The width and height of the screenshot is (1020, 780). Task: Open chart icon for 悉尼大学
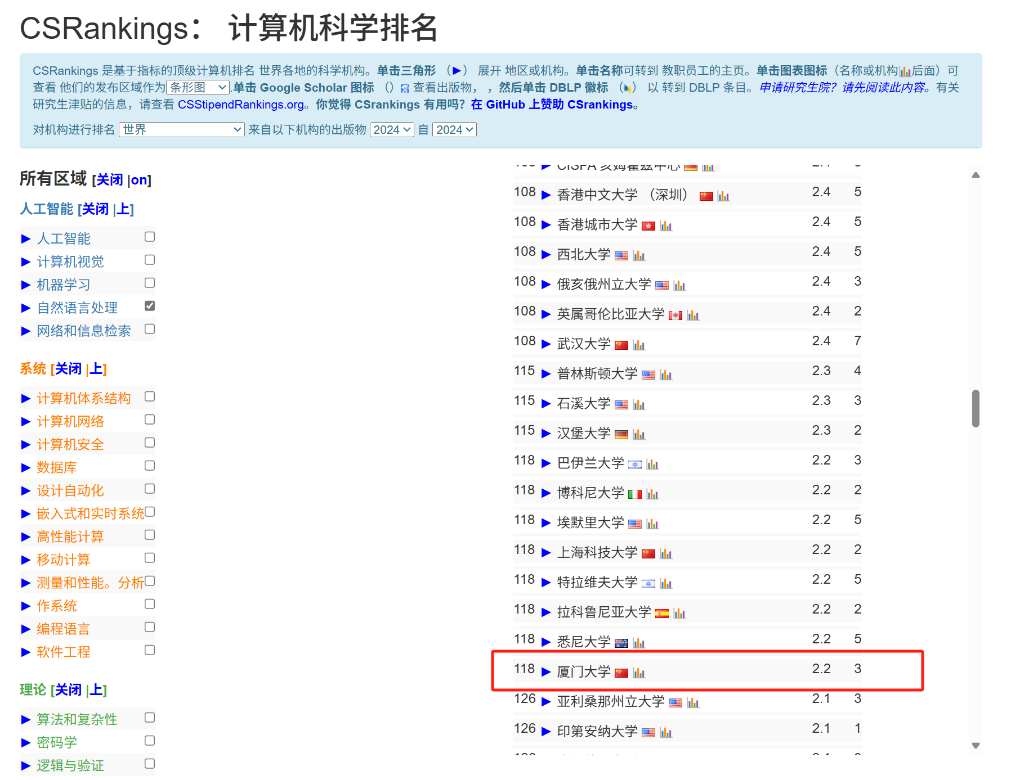(639, 643)
